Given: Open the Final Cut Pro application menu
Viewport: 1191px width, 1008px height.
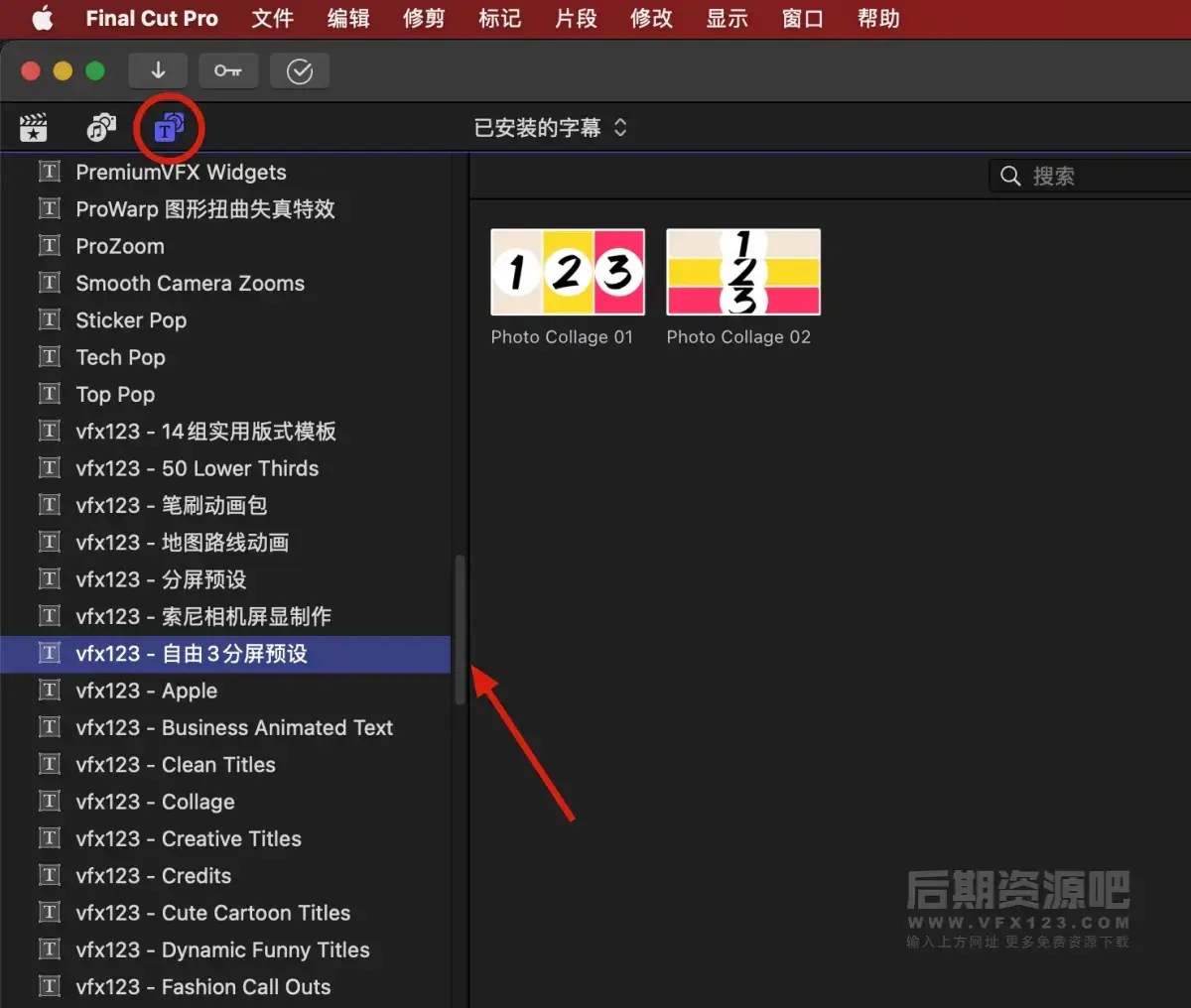Looking at the screenshot, I should (x=152, y=19).
